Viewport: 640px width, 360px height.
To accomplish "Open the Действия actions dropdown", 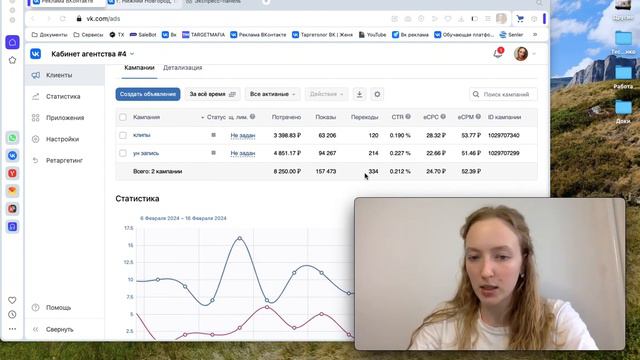I will 326,94.
